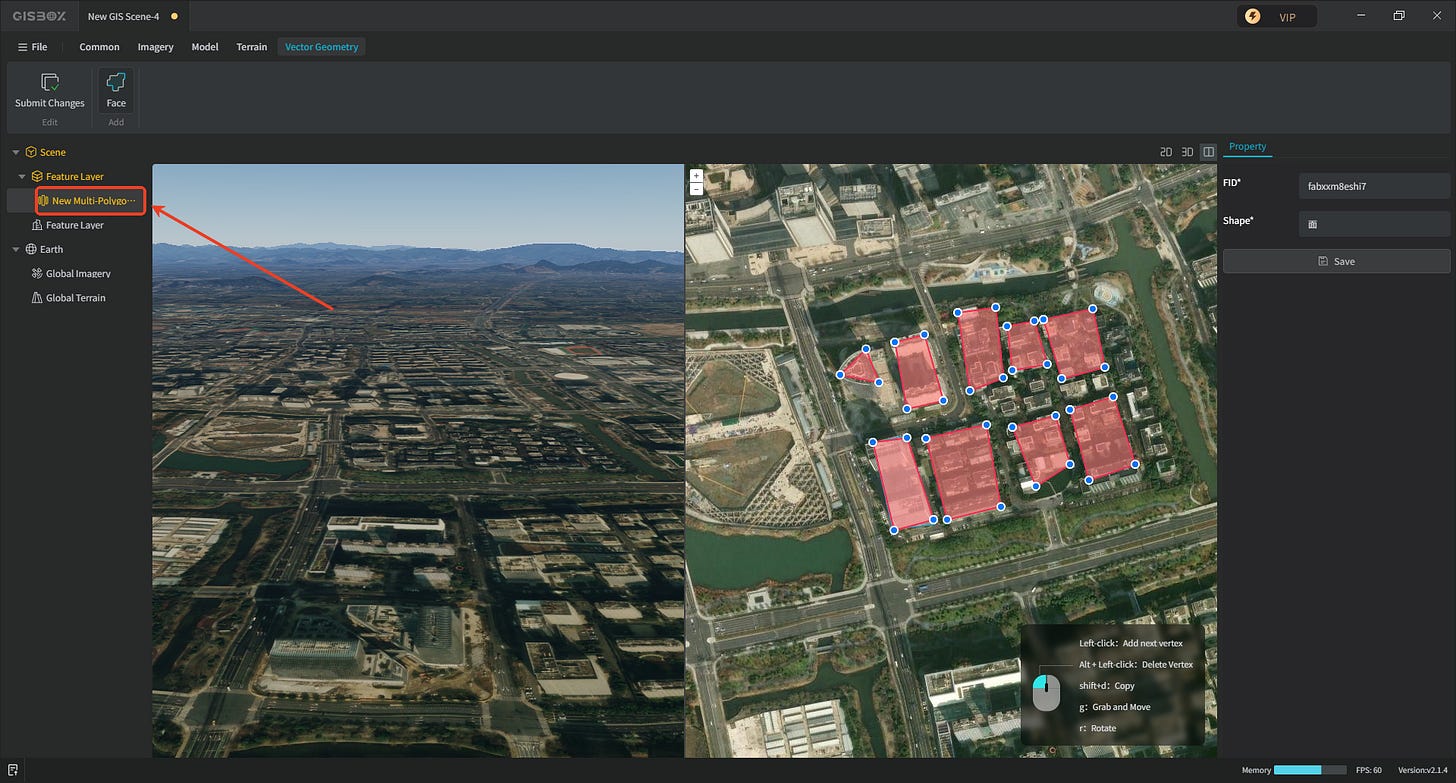Collapse the Scene tree node
1456x783 pixels.
point(16,153)
